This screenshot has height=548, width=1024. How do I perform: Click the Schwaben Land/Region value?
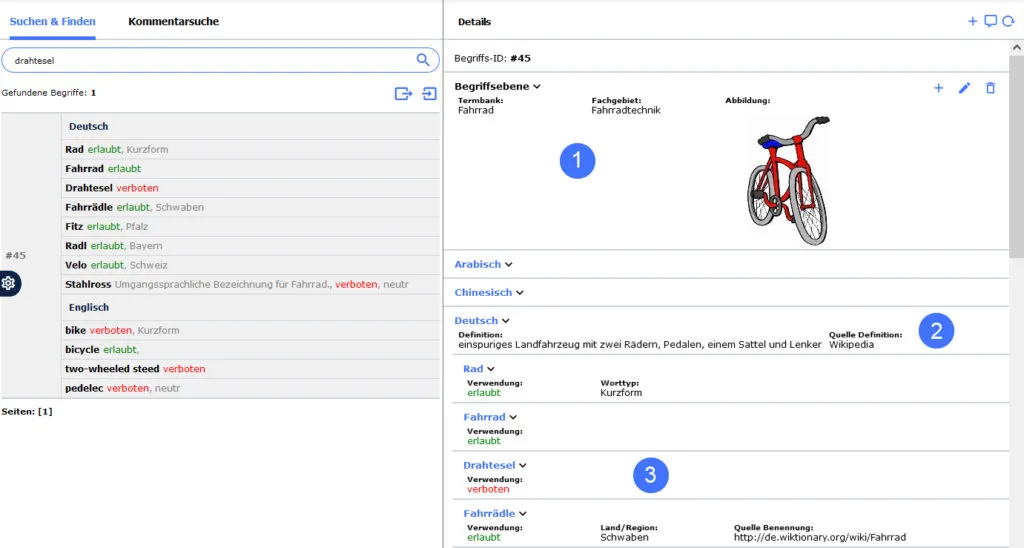[624, 538]
